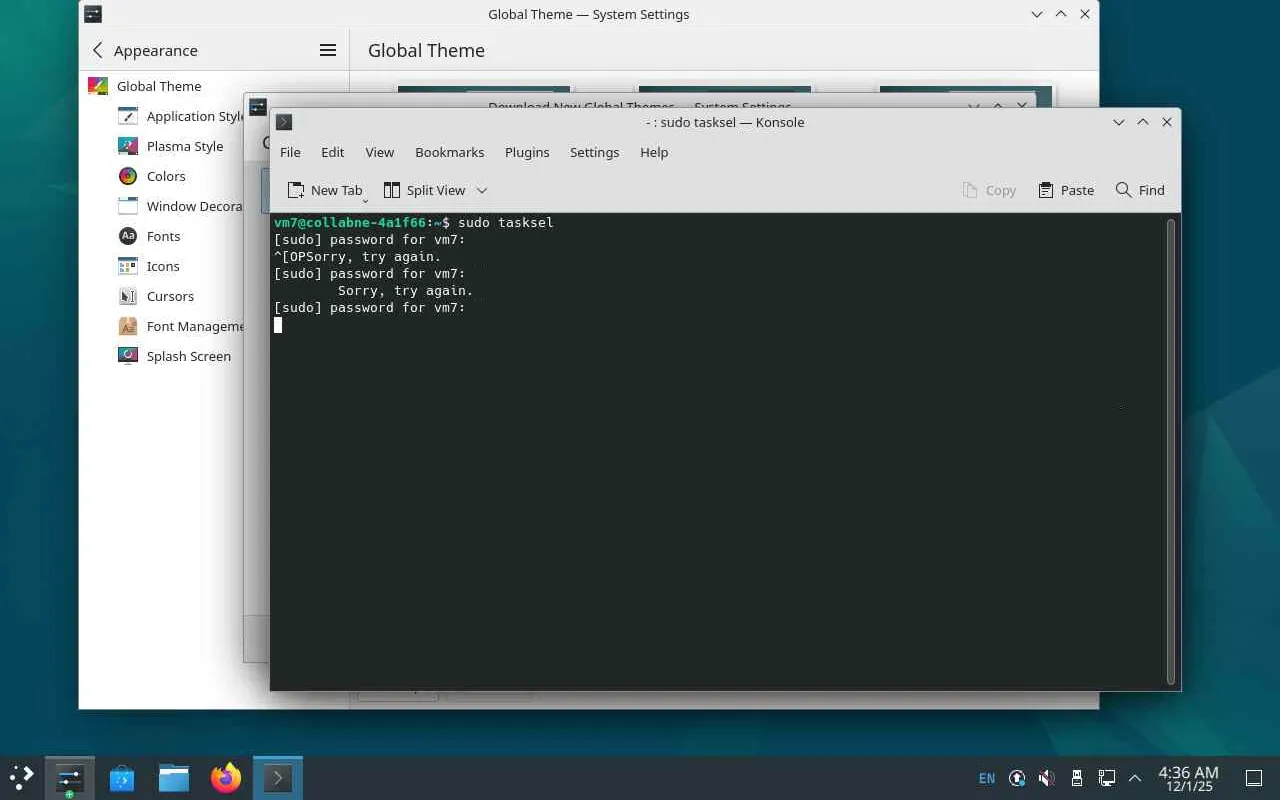
Task: Click the 'vm7@collabne-4a1f66' prompt text
Action: [350, 222]
